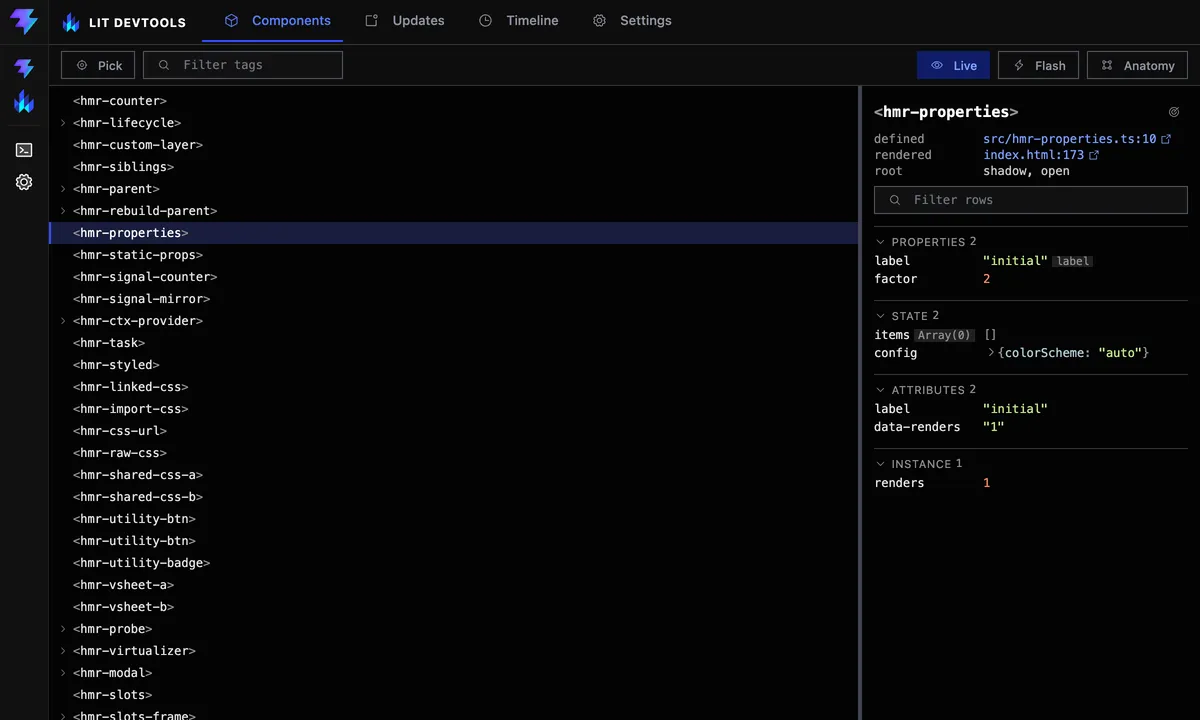The height and width of the screenshot is (720, 1200).
Task: Collapse the STATE section
Action: click(907, 316)
